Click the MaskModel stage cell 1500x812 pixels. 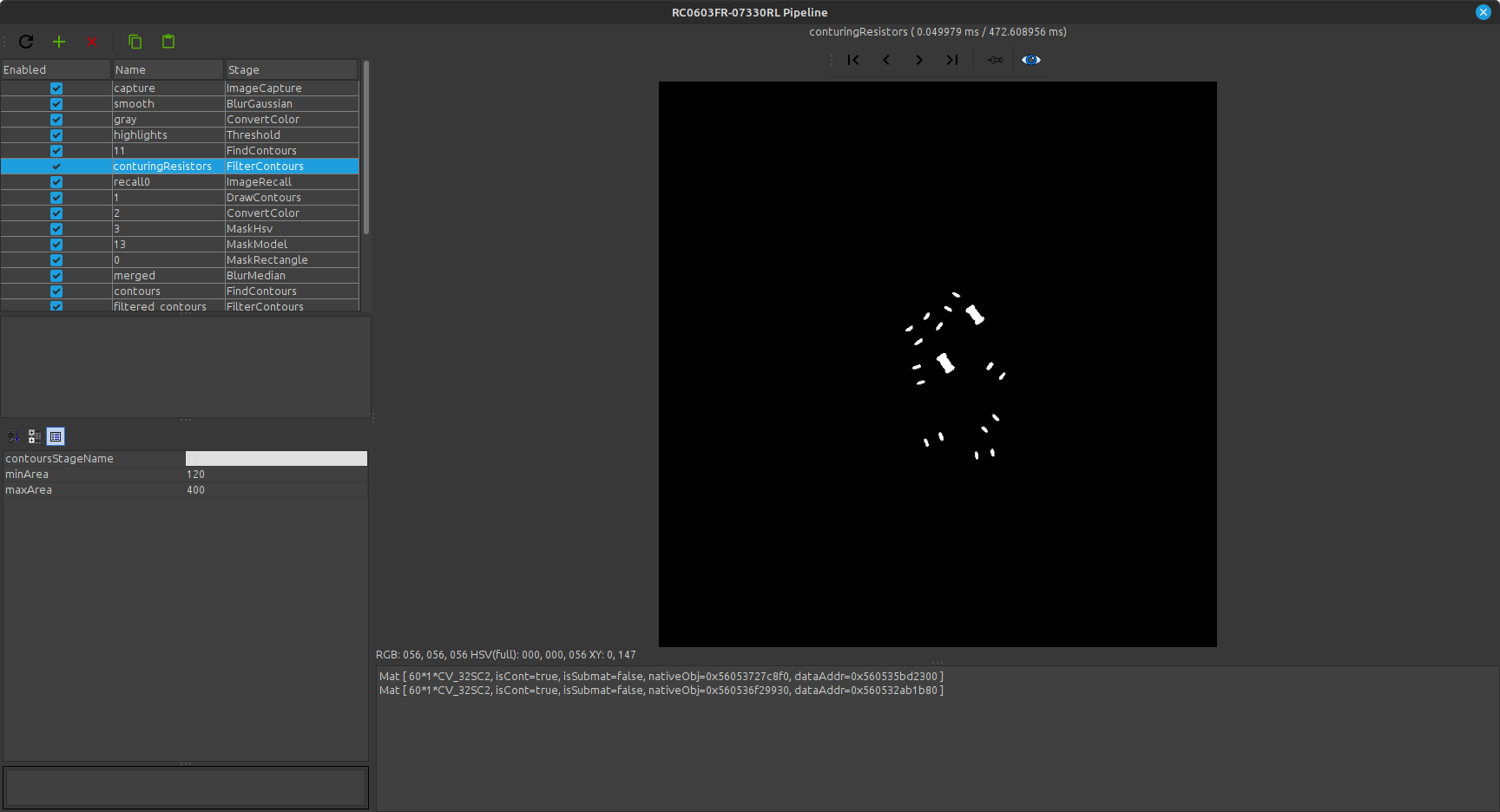pyautogui.click(x=292, y=245)
